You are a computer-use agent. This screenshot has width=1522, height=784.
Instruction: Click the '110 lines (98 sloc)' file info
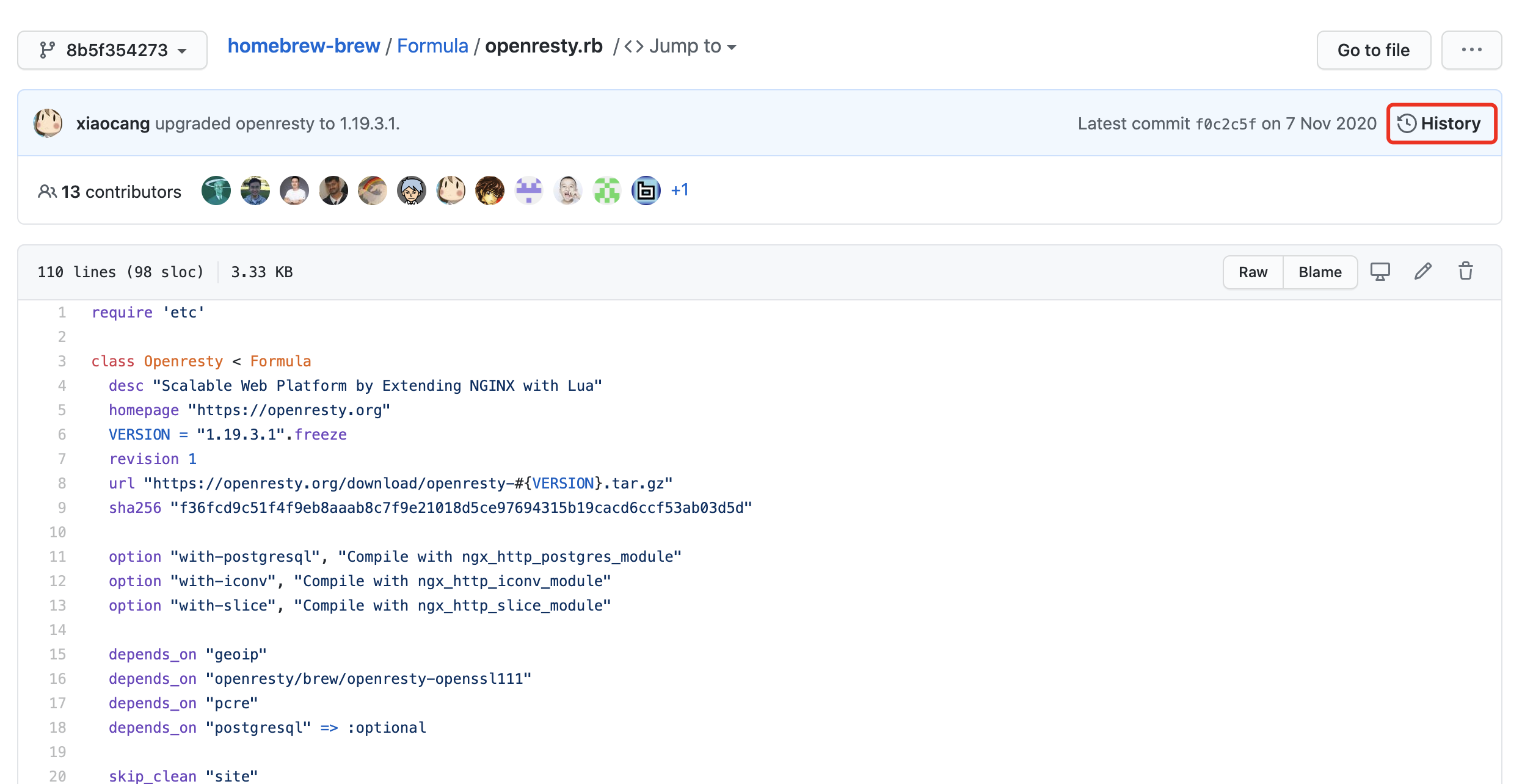(x=120, y=272)
